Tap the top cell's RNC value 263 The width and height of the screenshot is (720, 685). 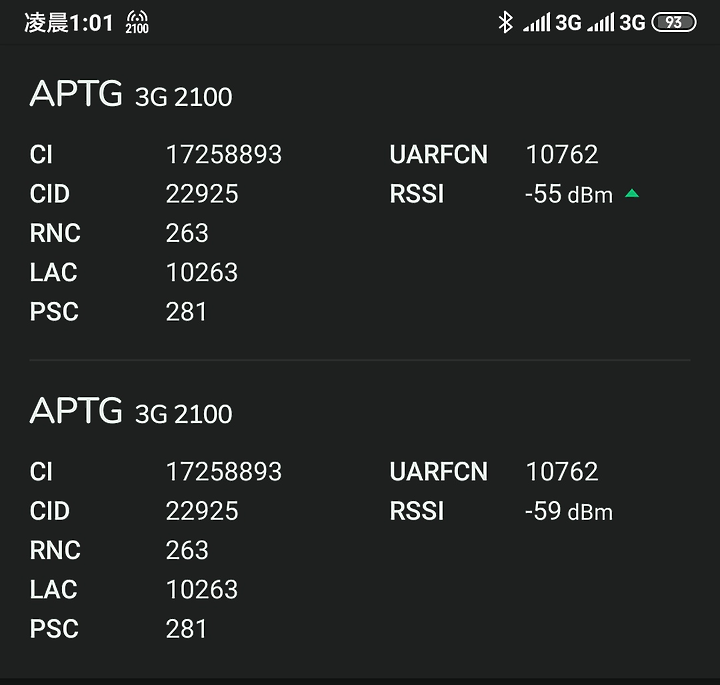coord(187,233)
